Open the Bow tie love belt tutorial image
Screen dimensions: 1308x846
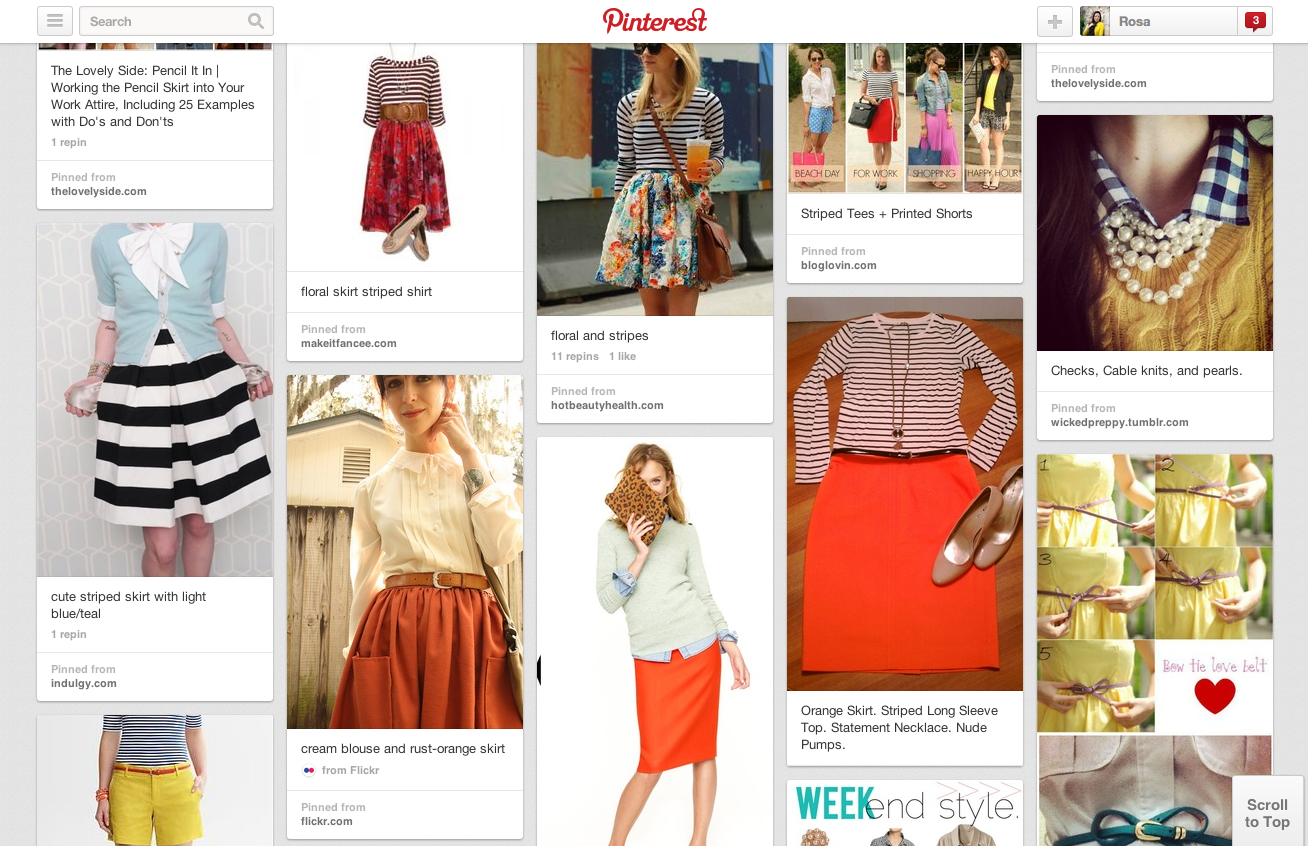(1155, 594)
